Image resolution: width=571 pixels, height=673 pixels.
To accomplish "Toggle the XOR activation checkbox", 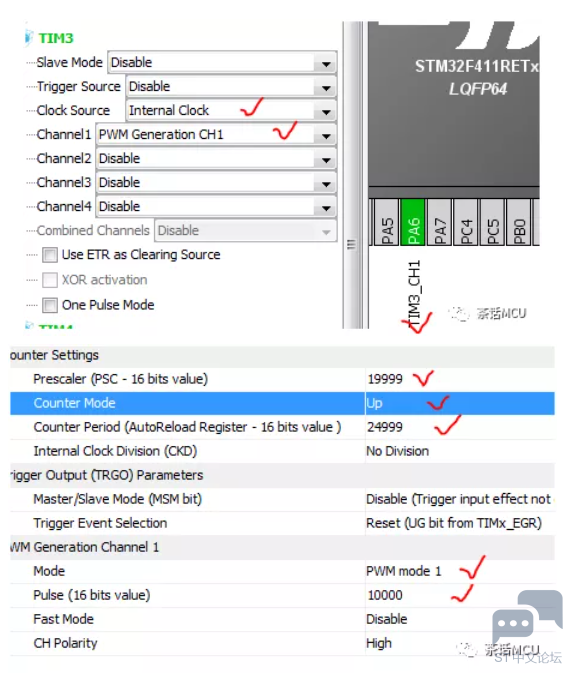I will pos(50,280).
